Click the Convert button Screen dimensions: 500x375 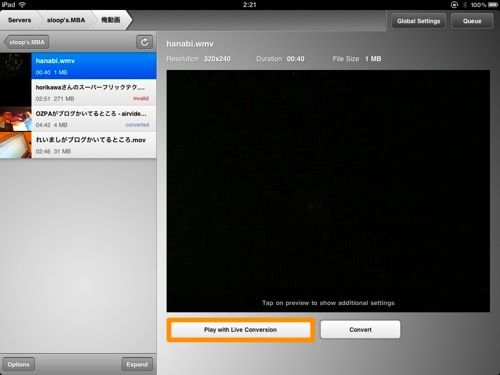pyautogui.click(x=360, y=330)
